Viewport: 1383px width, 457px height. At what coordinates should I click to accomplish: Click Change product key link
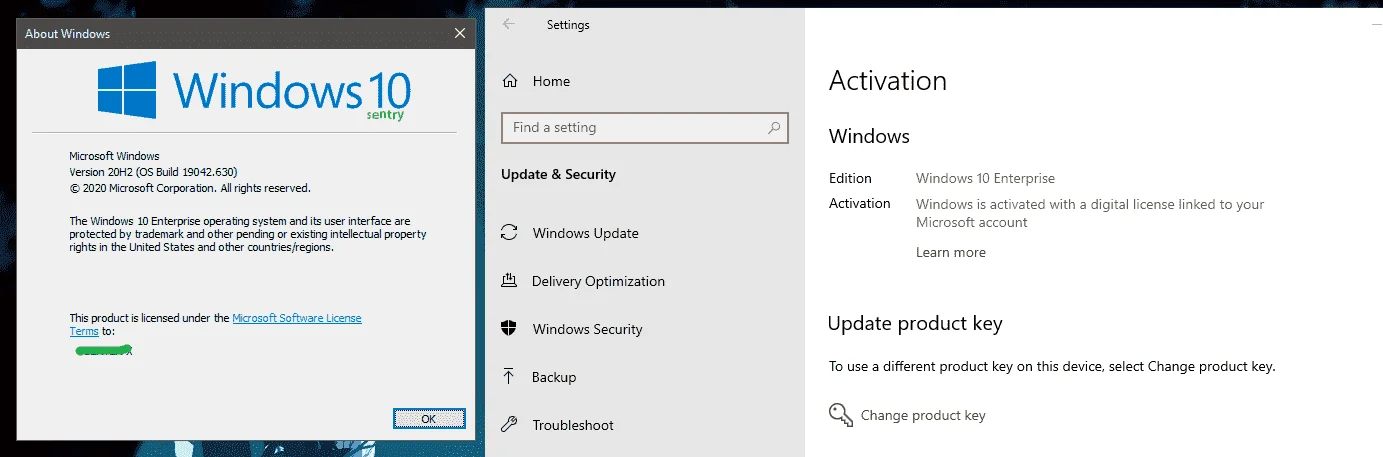pyautogui.click(x=923, y=415)
